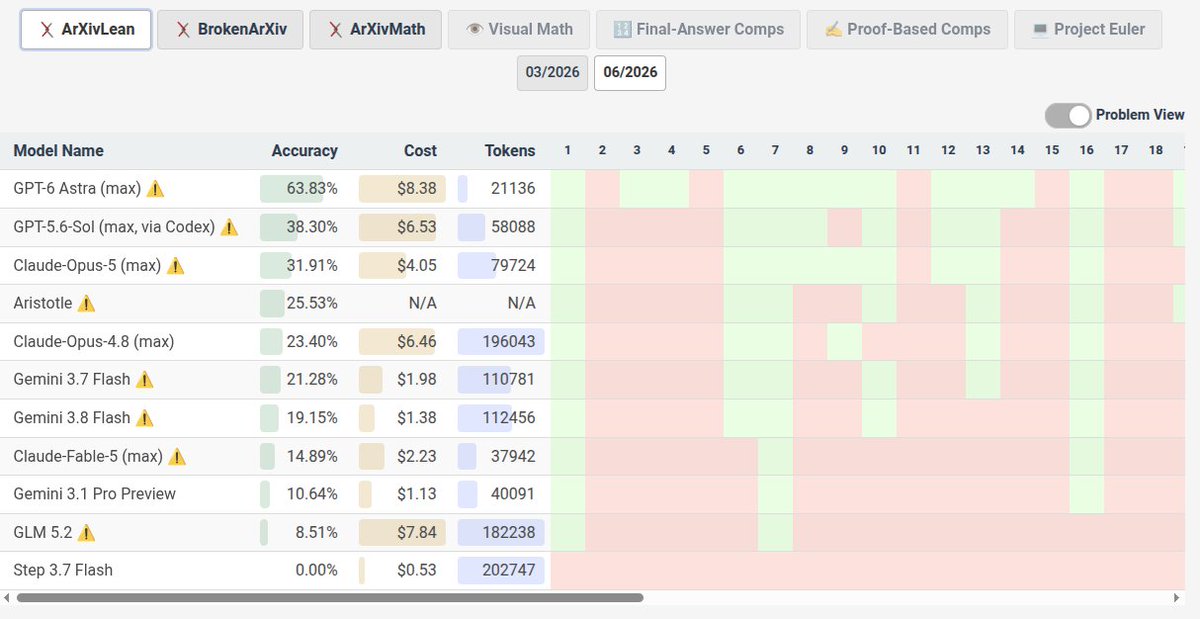Select the Claude-Opus-4.8 (max) model name

[94, 341]
